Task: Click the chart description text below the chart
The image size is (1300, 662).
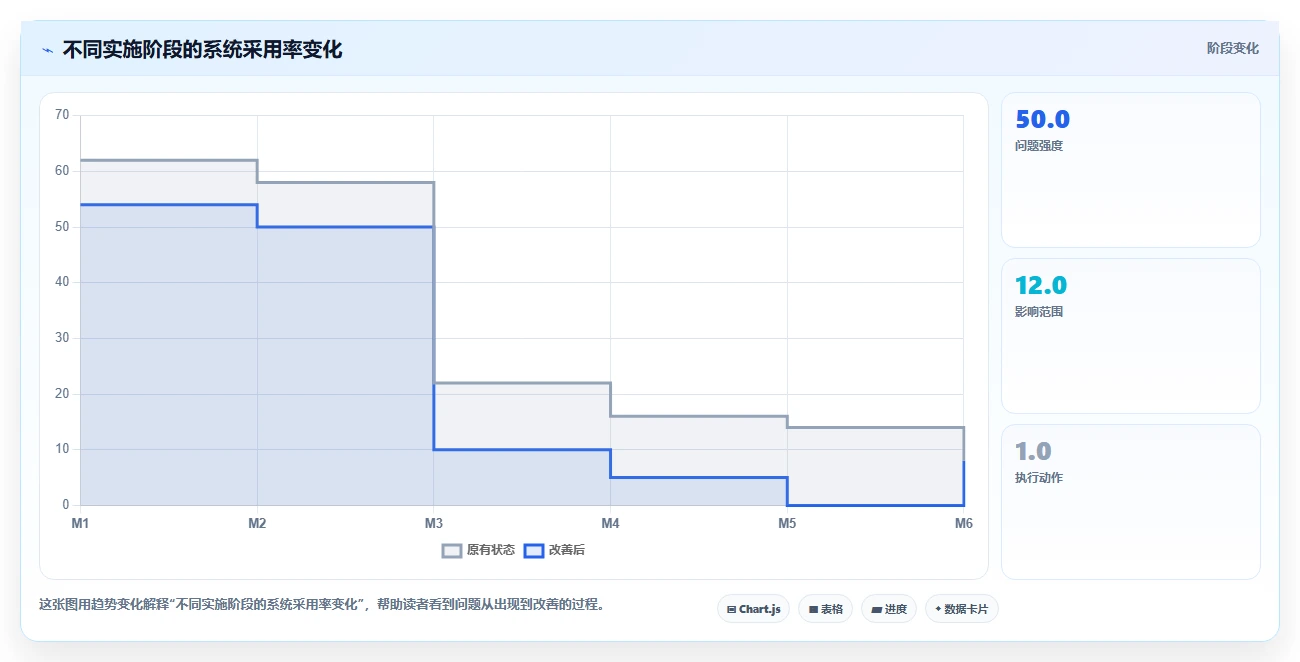Action: click(x=322, y=605)
